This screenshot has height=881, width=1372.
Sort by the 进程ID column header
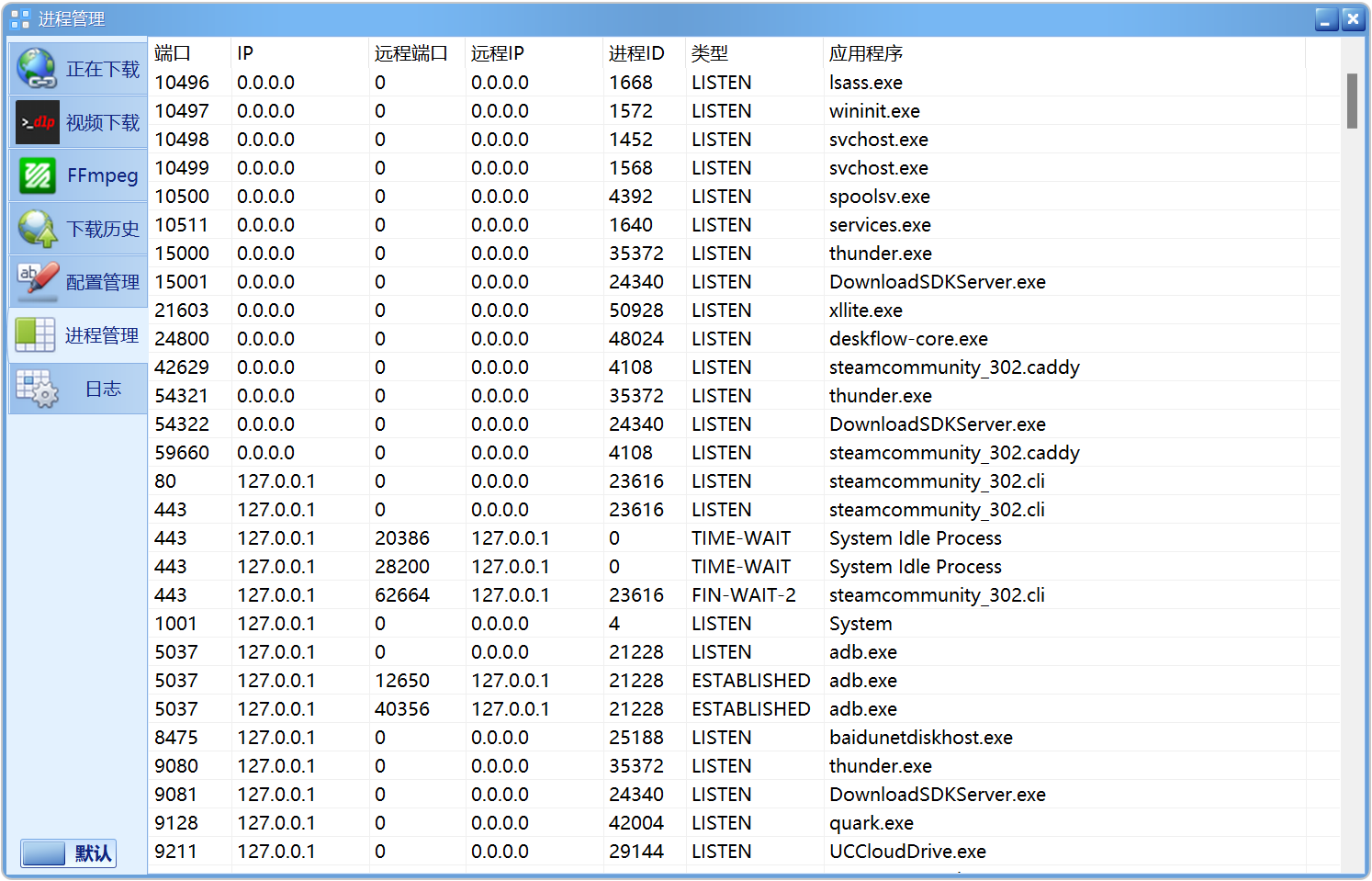(x=645, y=53)
